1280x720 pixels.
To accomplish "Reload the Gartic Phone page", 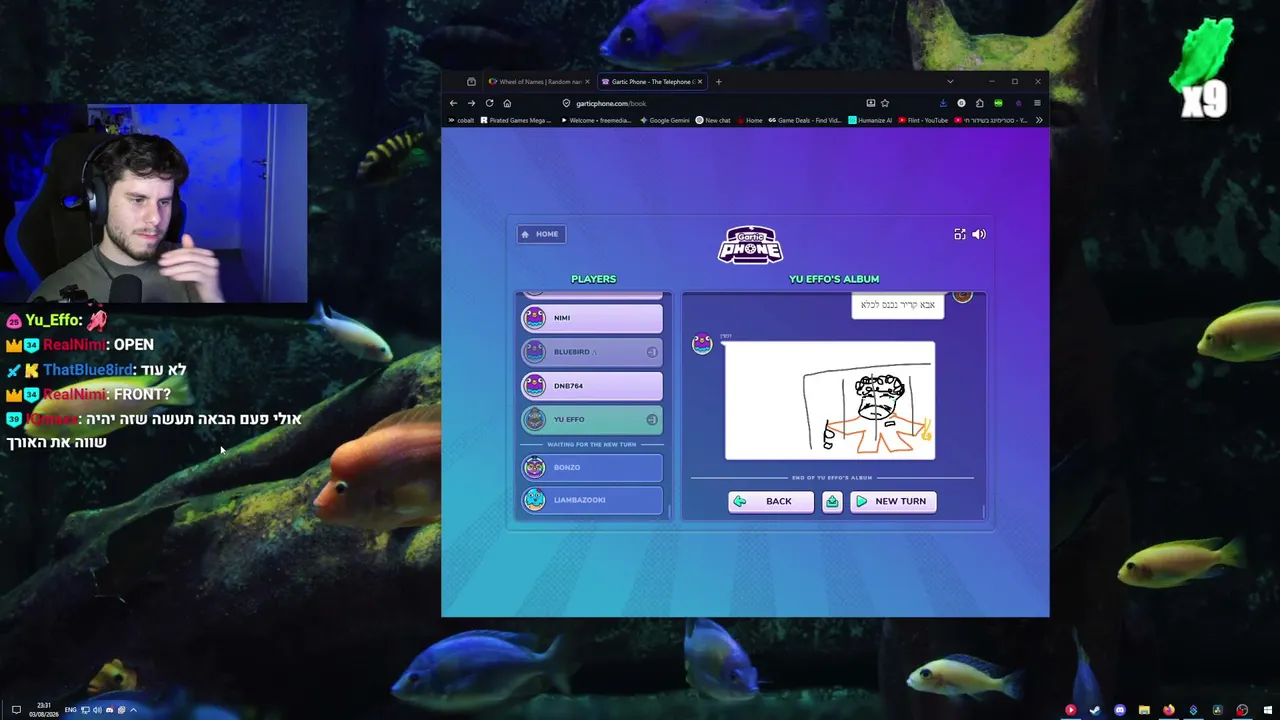I will coord(489,103).
